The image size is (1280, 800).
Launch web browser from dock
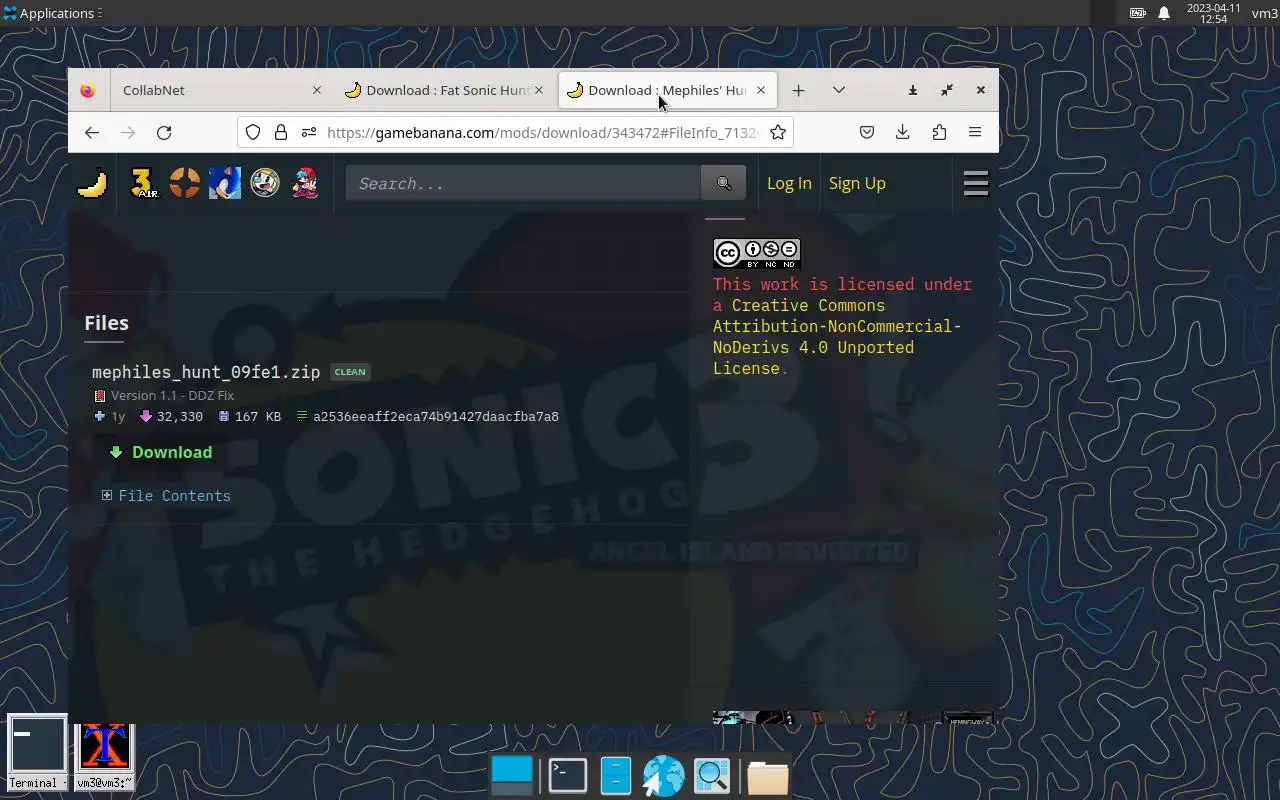point(663,776)
